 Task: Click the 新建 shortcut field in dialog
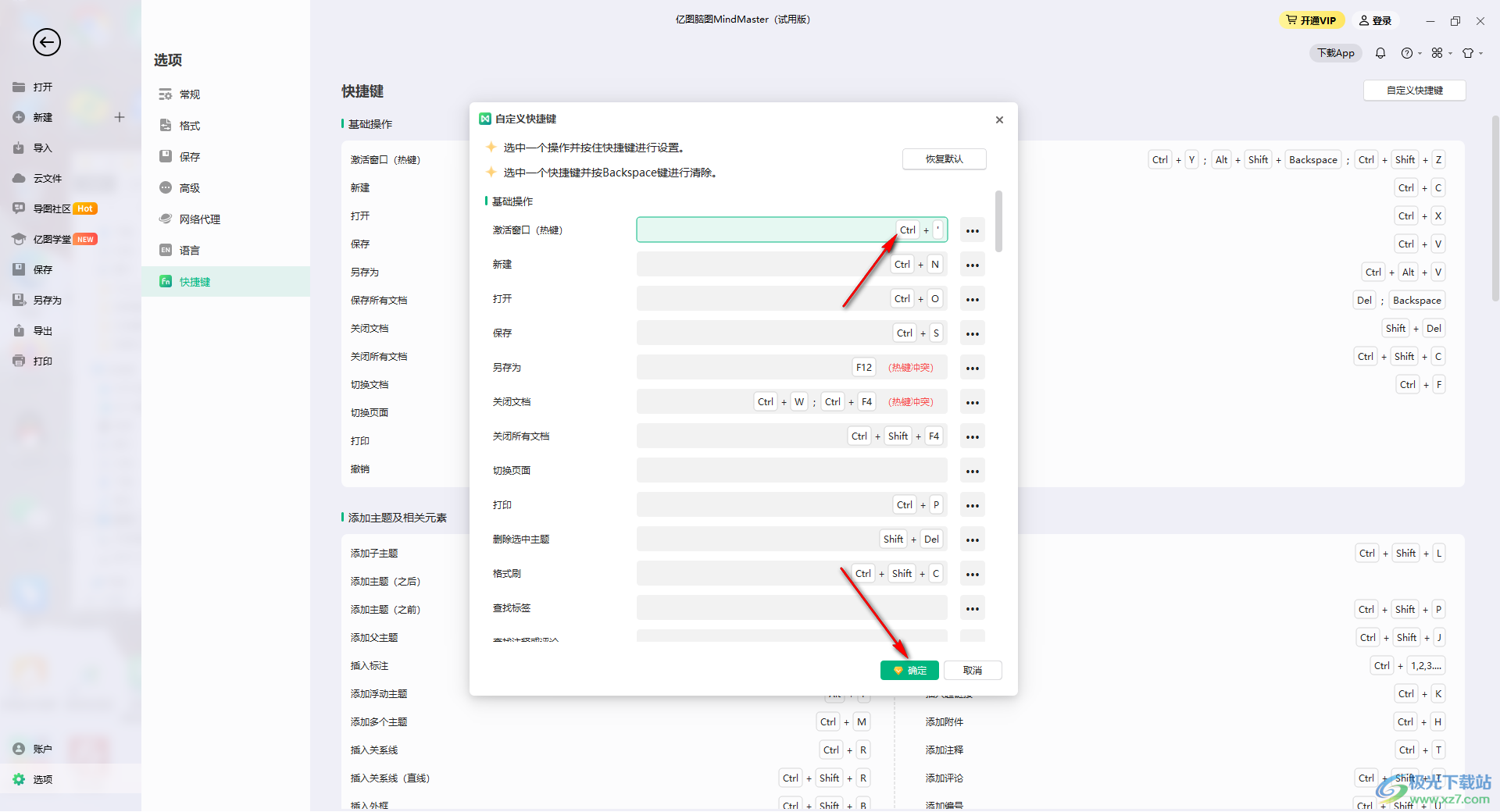(792, 264)
